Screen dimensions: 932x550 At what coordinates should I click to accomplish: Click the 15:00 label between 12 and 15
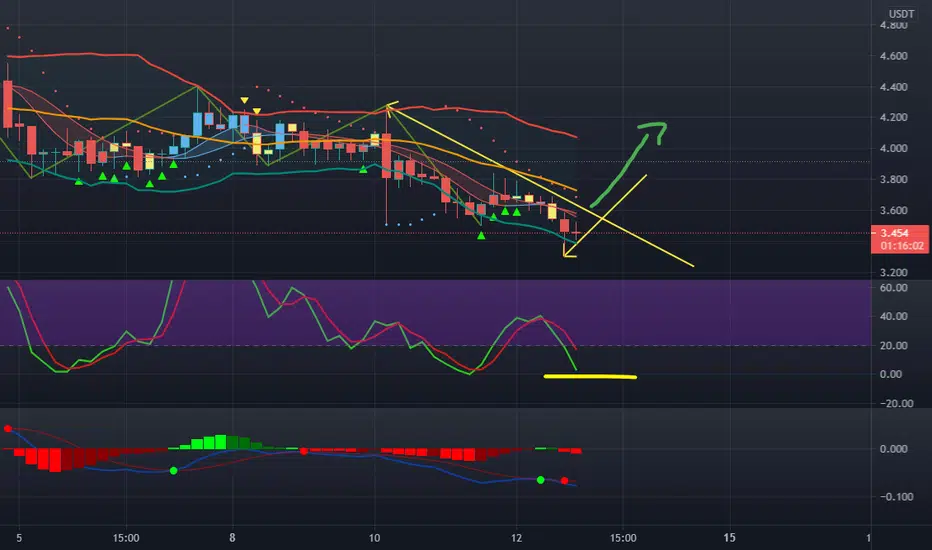click(x=623, y=538)
